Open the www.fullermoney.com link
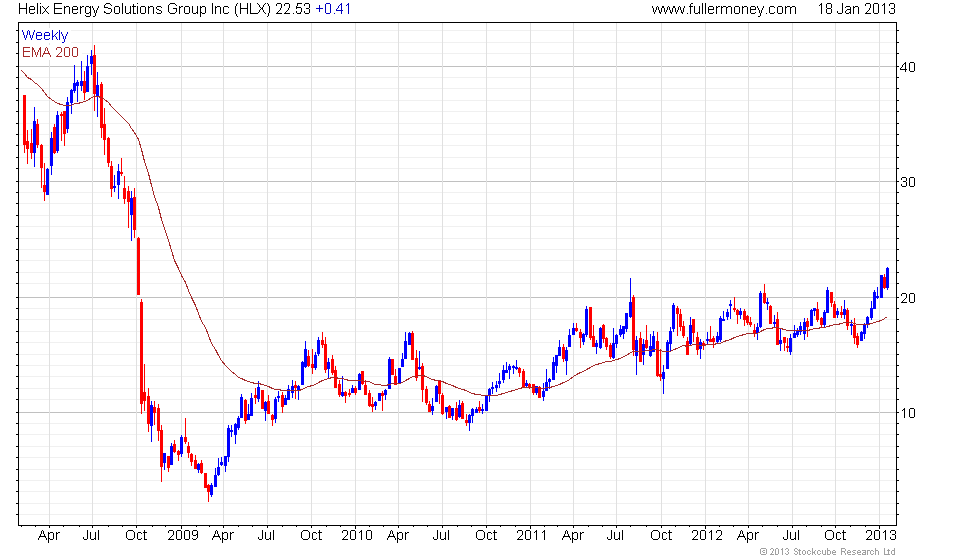 point(723,10)
